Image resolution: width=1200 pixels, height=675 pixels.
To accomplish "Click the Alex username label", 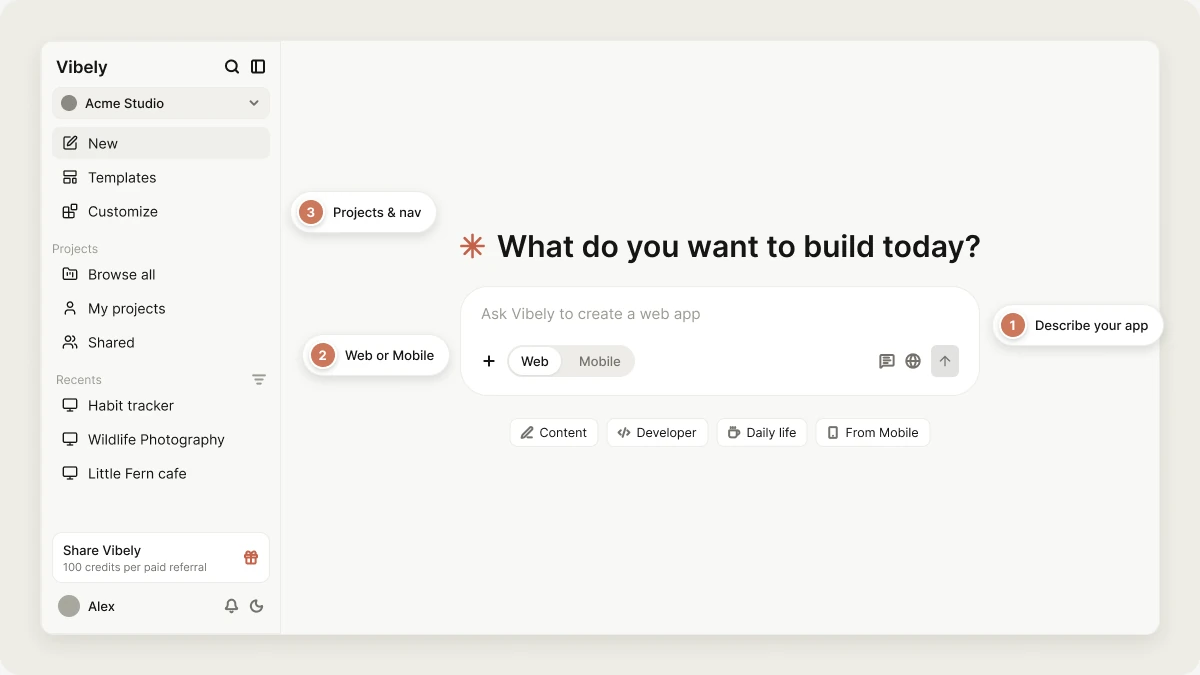I will (101, 606).
